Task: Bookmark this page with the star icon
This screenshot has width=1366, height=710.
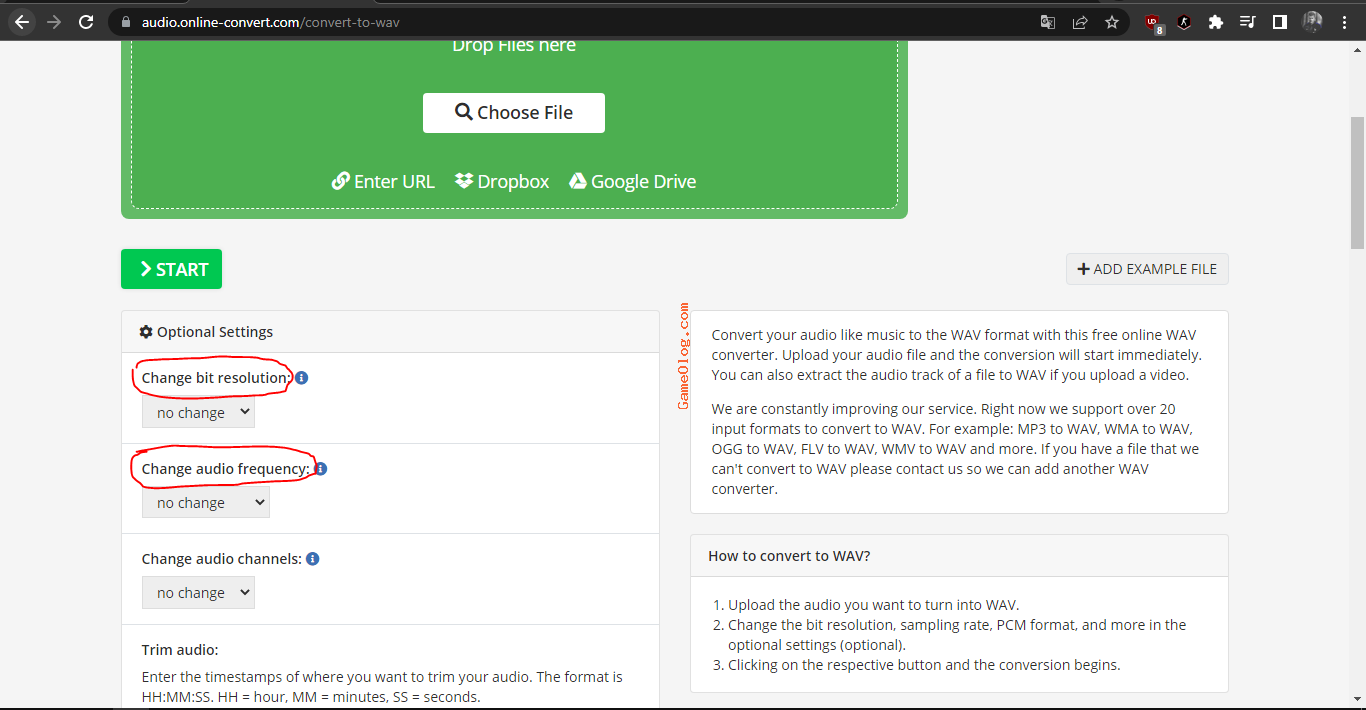Action: tap(1112, 21)
